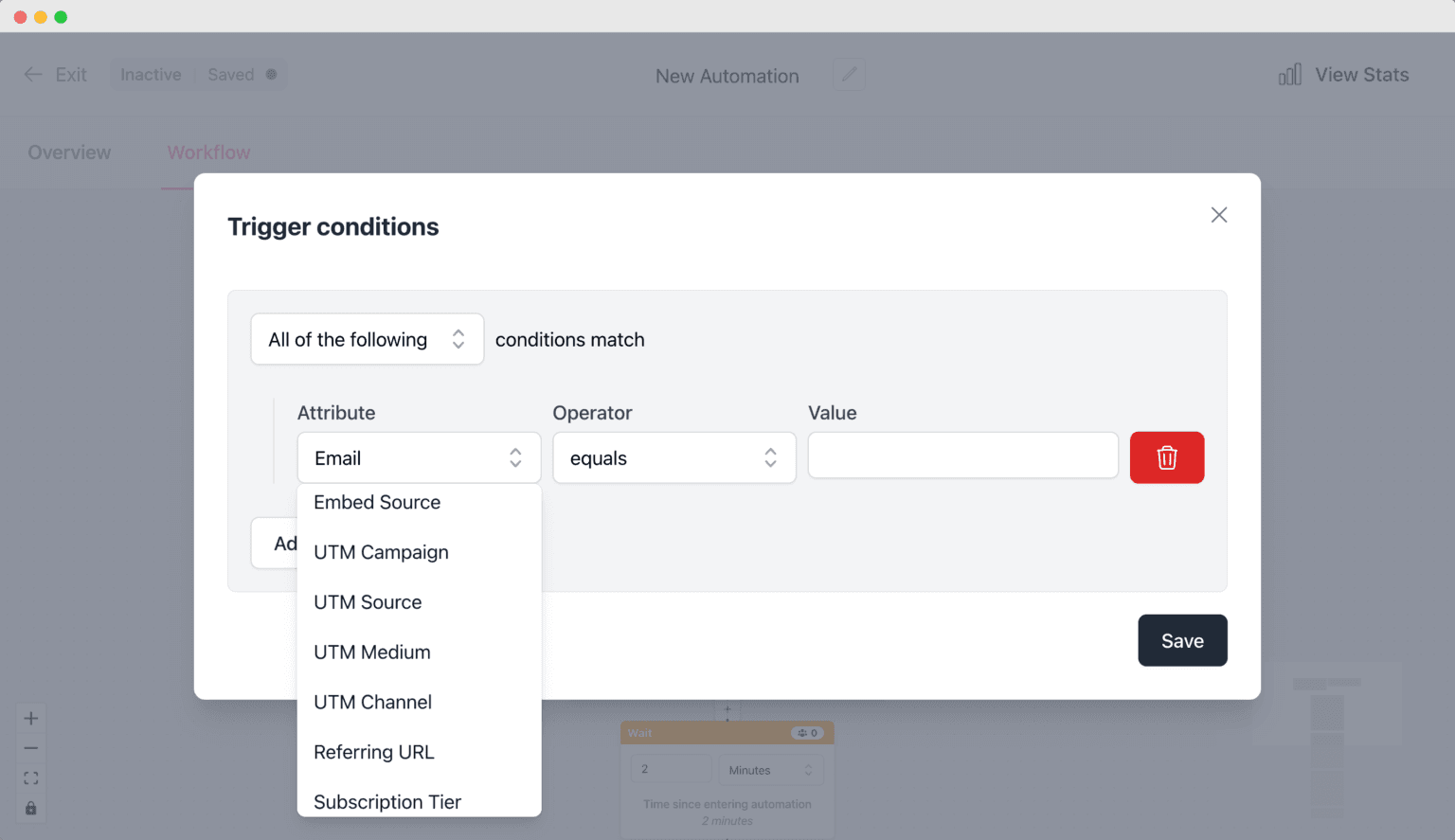This screenshot has width=1455, height=840.
Task: Click the View Stats bar chart icon
Action: pos(1289,75)
